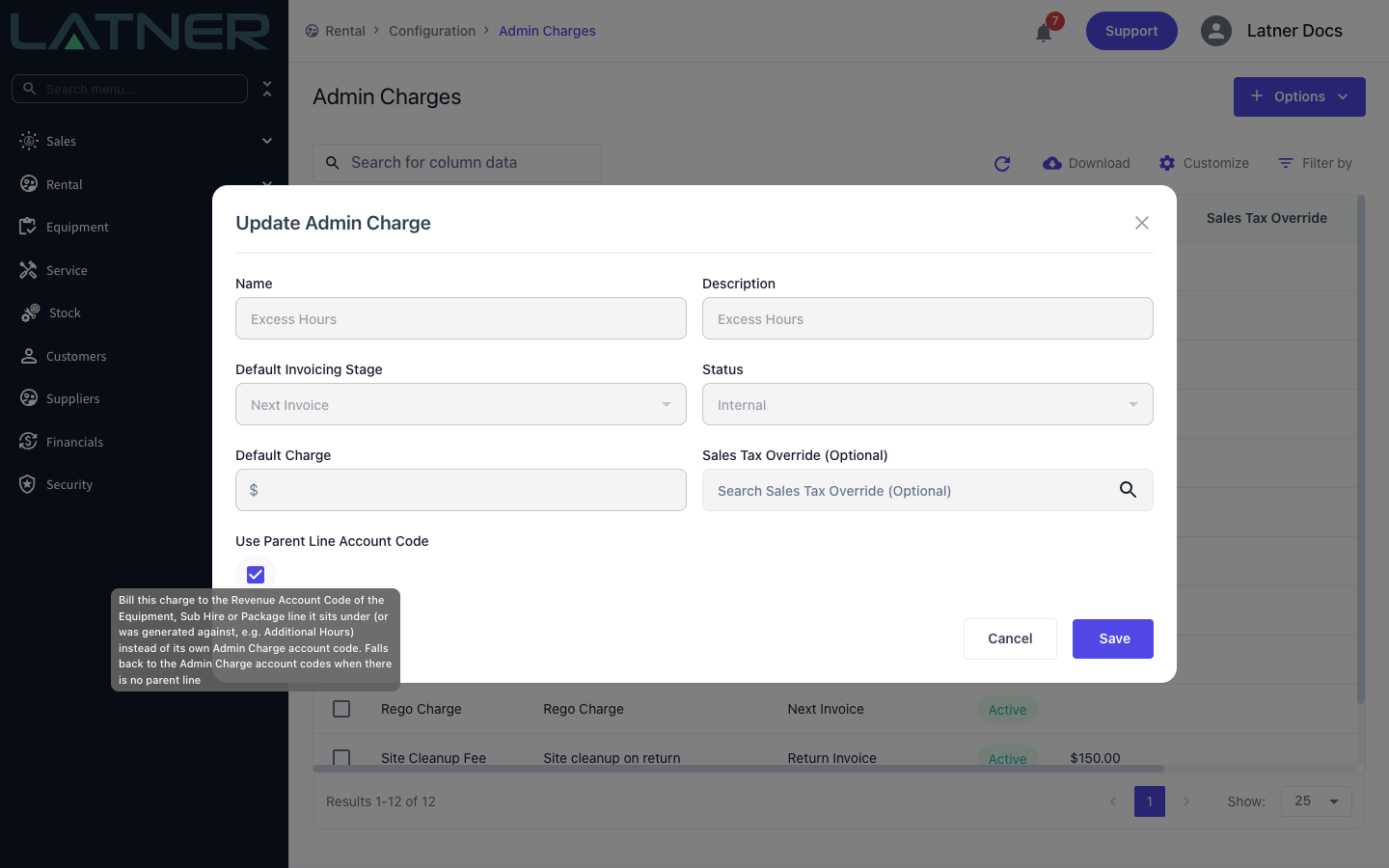Screen dimensions: 1389x868
Task: Click the Latner Docs user avatar
Action: [1216, 31]
